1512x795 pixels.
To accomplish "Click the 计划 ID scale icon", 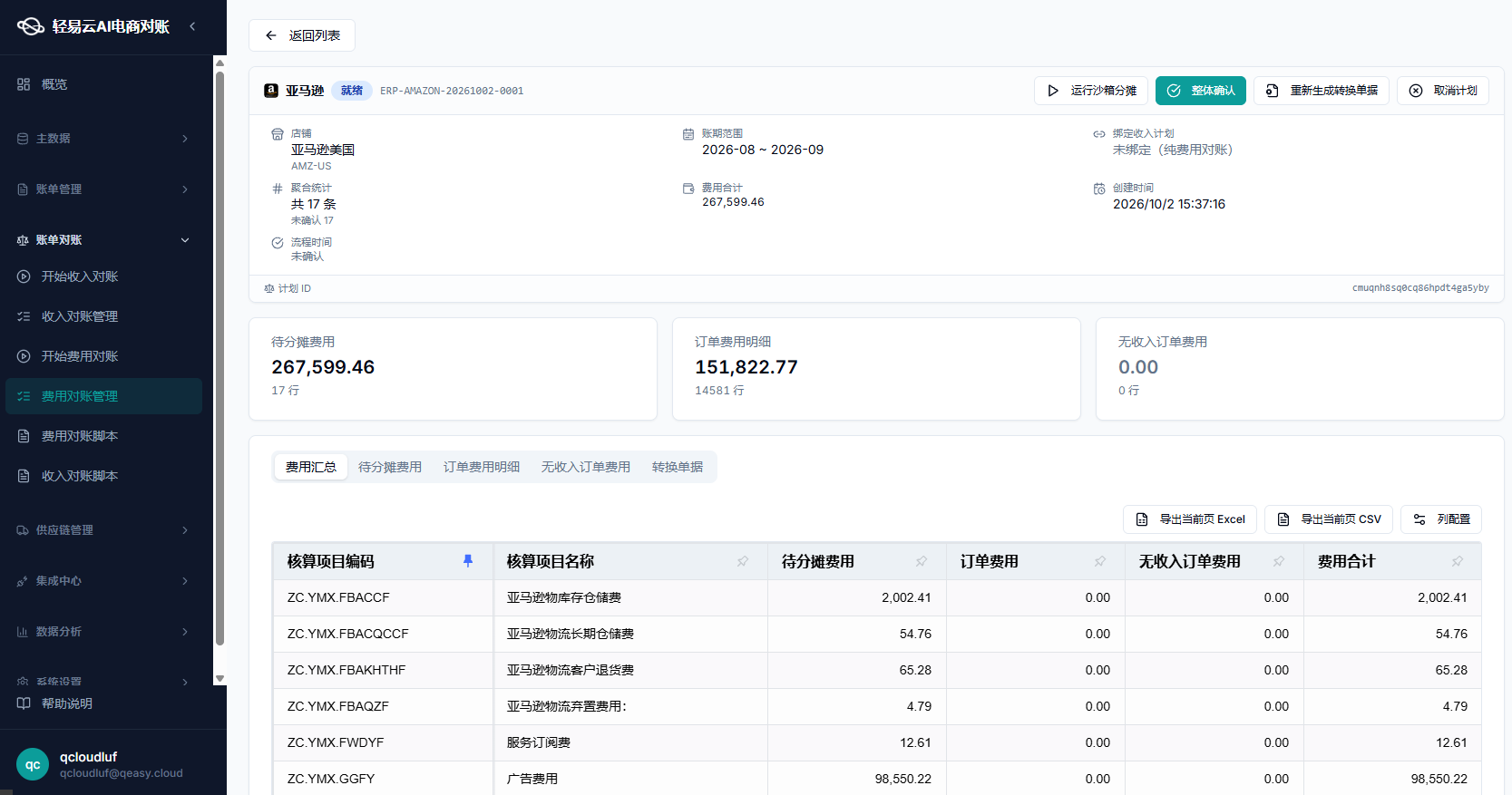I will 269,288.
